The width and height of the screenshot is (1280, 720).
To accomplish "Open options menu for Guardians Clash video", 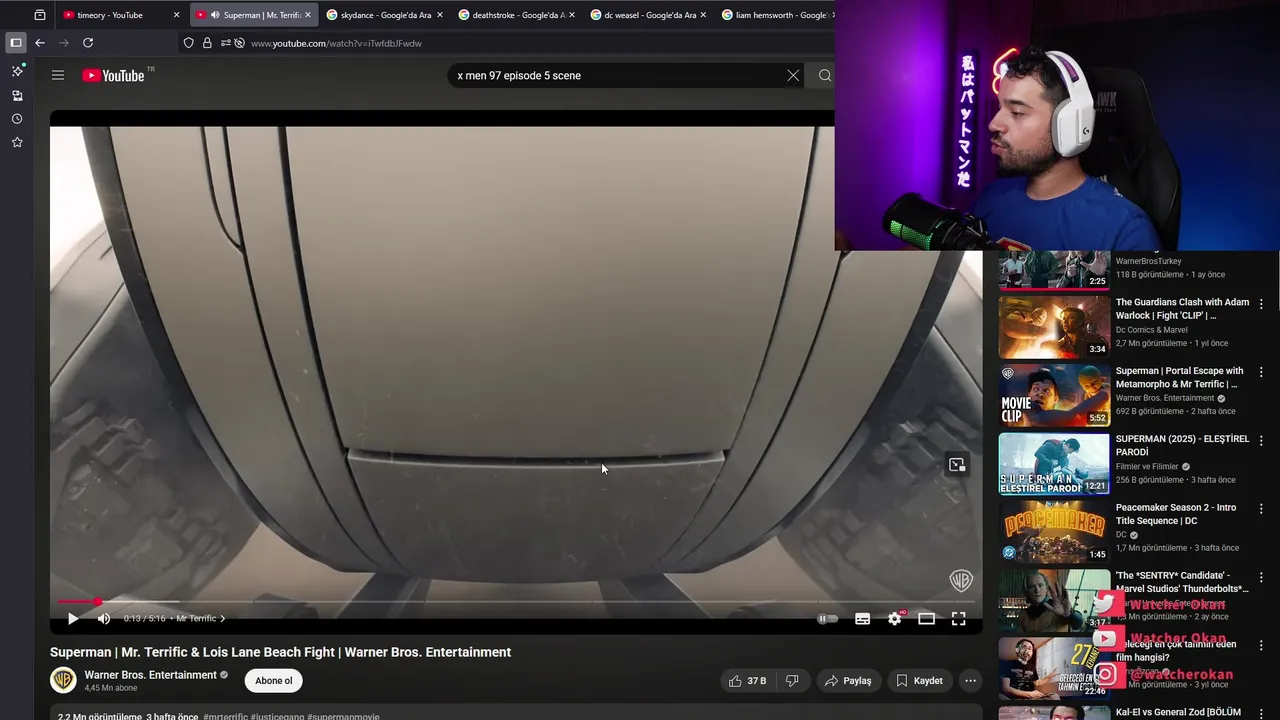I will click(x=1261, y=304).
